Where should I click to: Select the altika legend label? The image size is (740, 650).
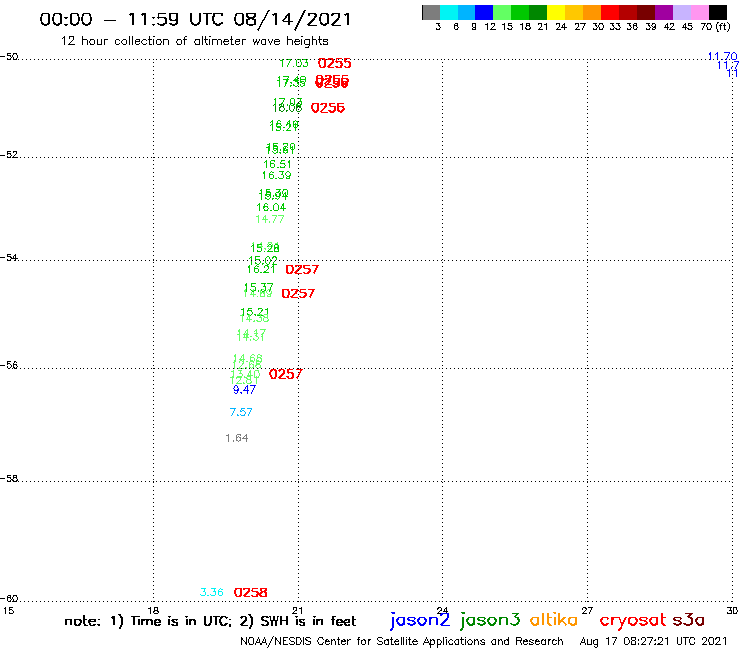point(554,619)
